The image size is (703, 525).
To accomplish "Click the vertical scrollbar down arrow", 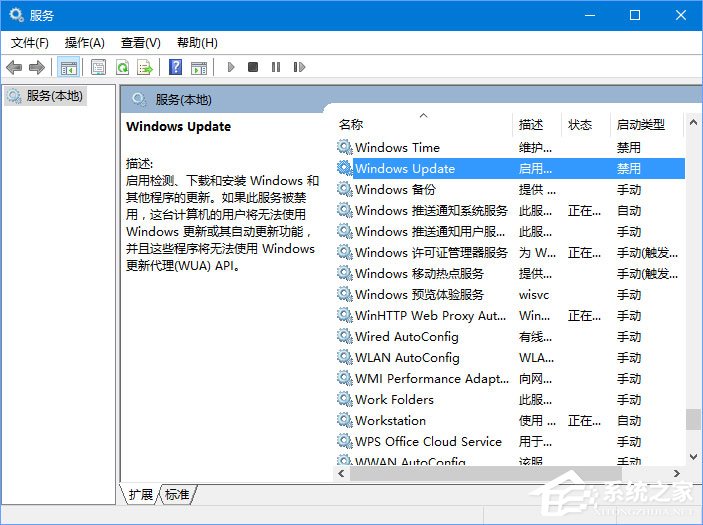I will click(x=693, y=457).
